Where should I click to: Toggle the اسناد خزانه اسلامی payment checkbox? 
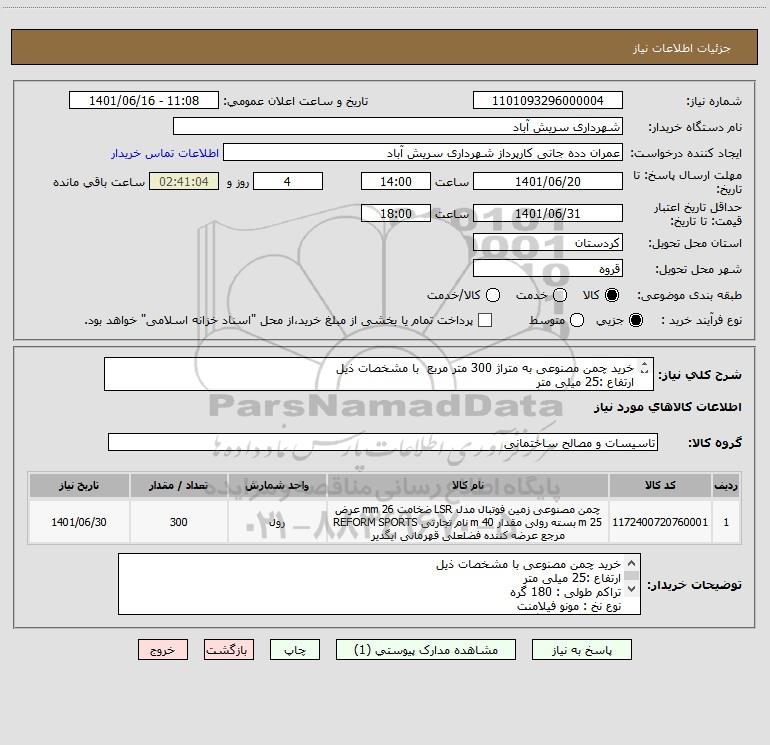(485, 320)
